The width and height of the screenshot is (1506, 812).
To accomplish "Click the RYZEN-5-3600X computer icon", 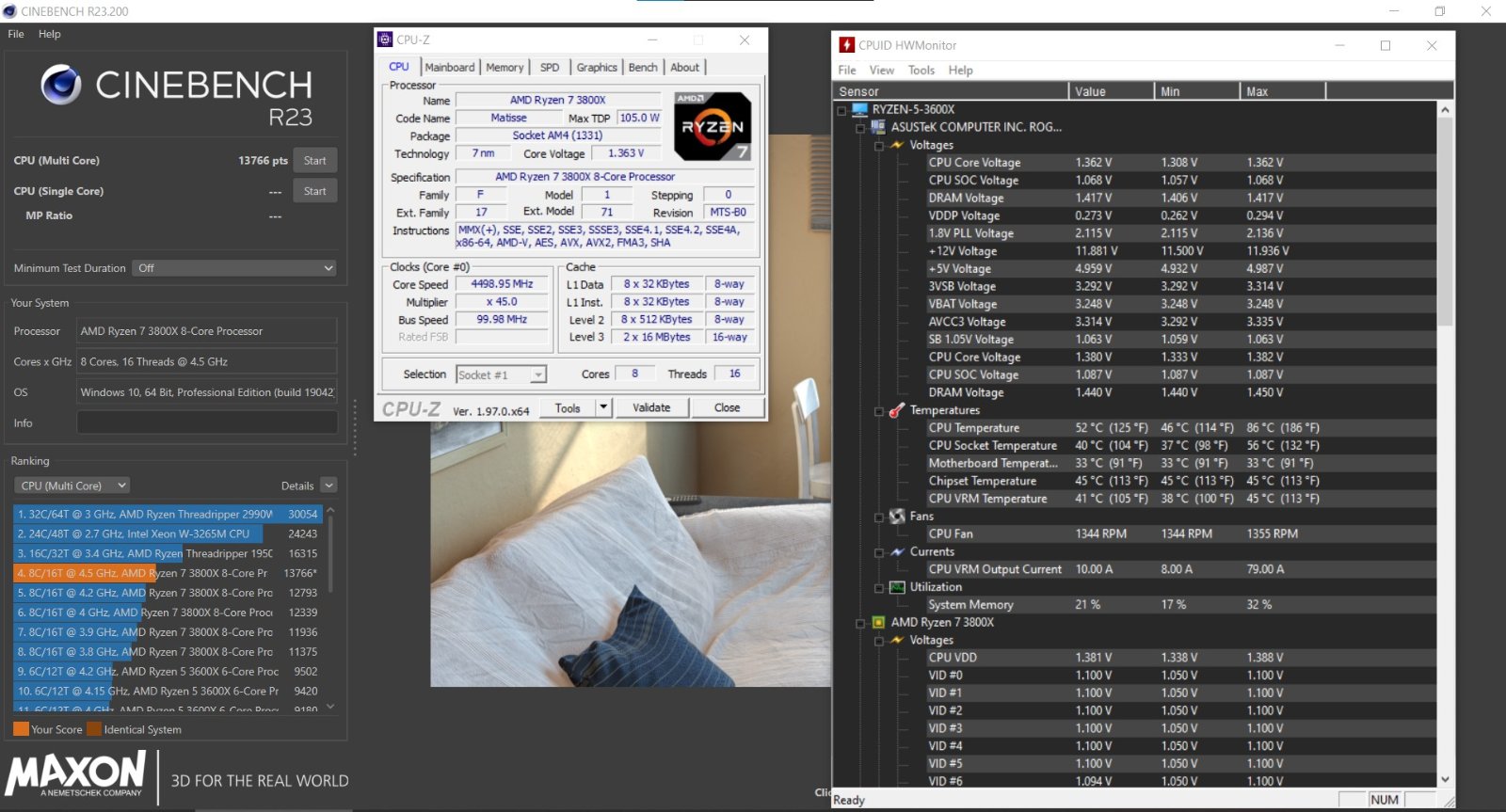I will [859, 109].
